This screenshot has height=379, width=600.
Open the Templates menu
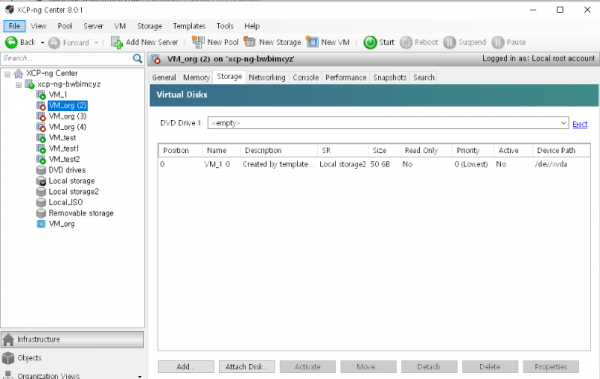(x=189, y=26)
